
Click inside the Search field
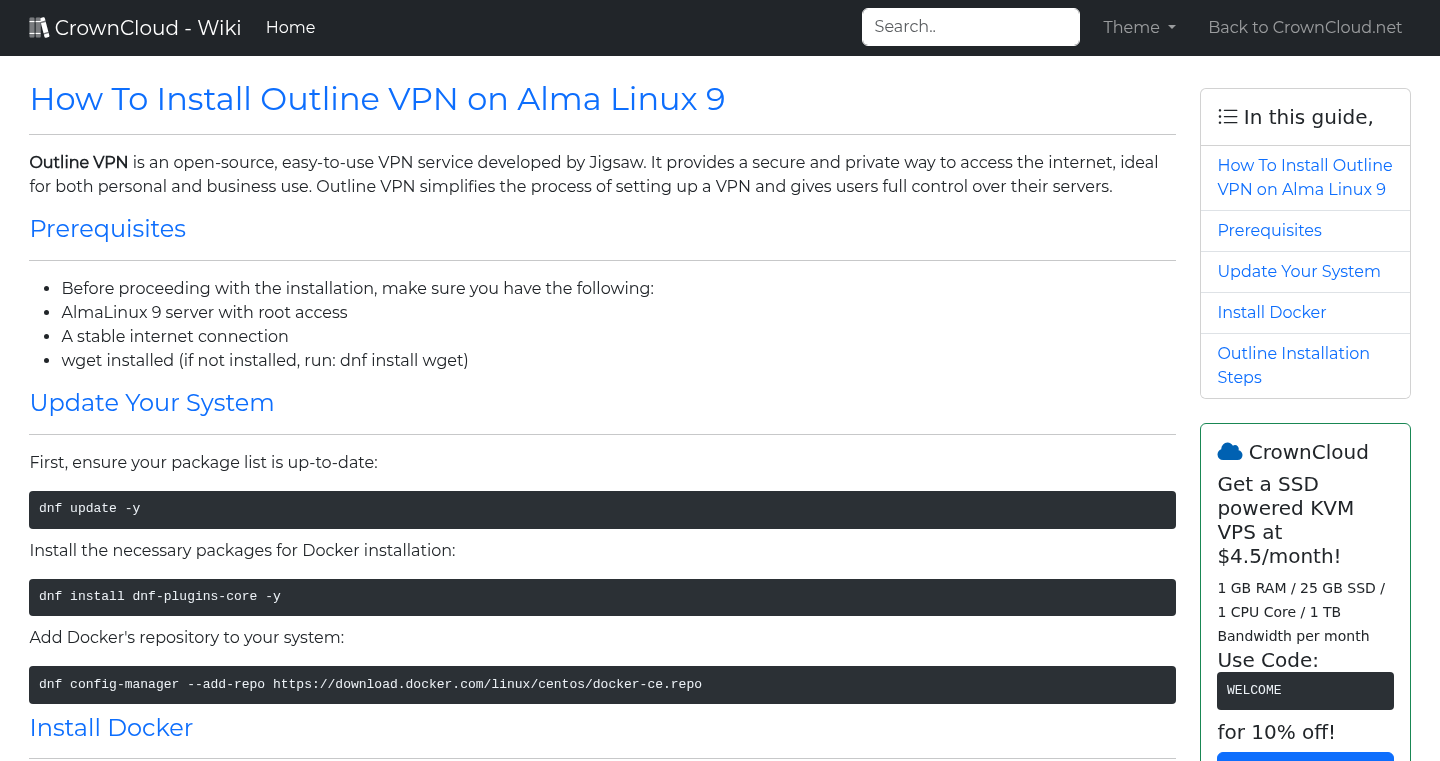point(969,26)
